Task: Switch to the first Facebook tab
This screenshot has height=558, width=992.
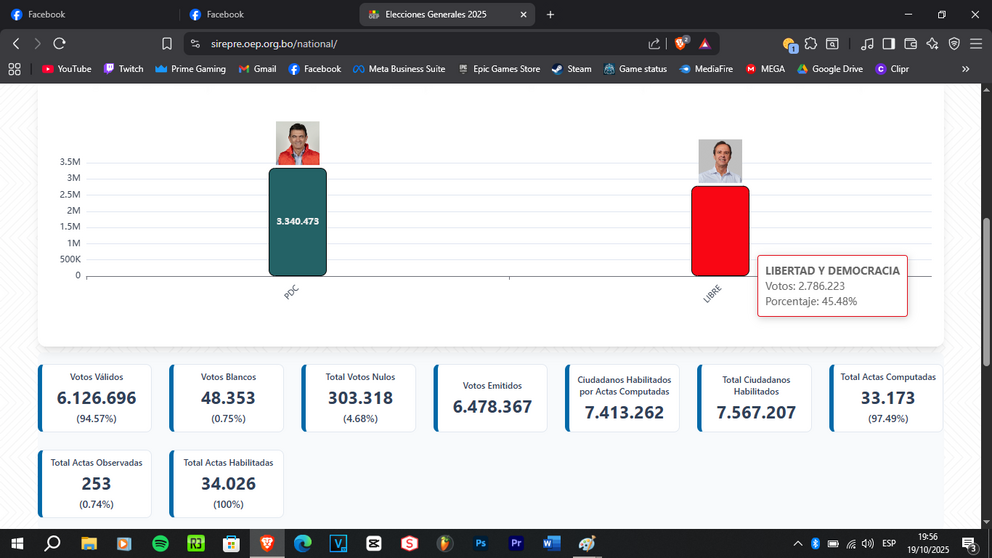Action: point(89,15)
